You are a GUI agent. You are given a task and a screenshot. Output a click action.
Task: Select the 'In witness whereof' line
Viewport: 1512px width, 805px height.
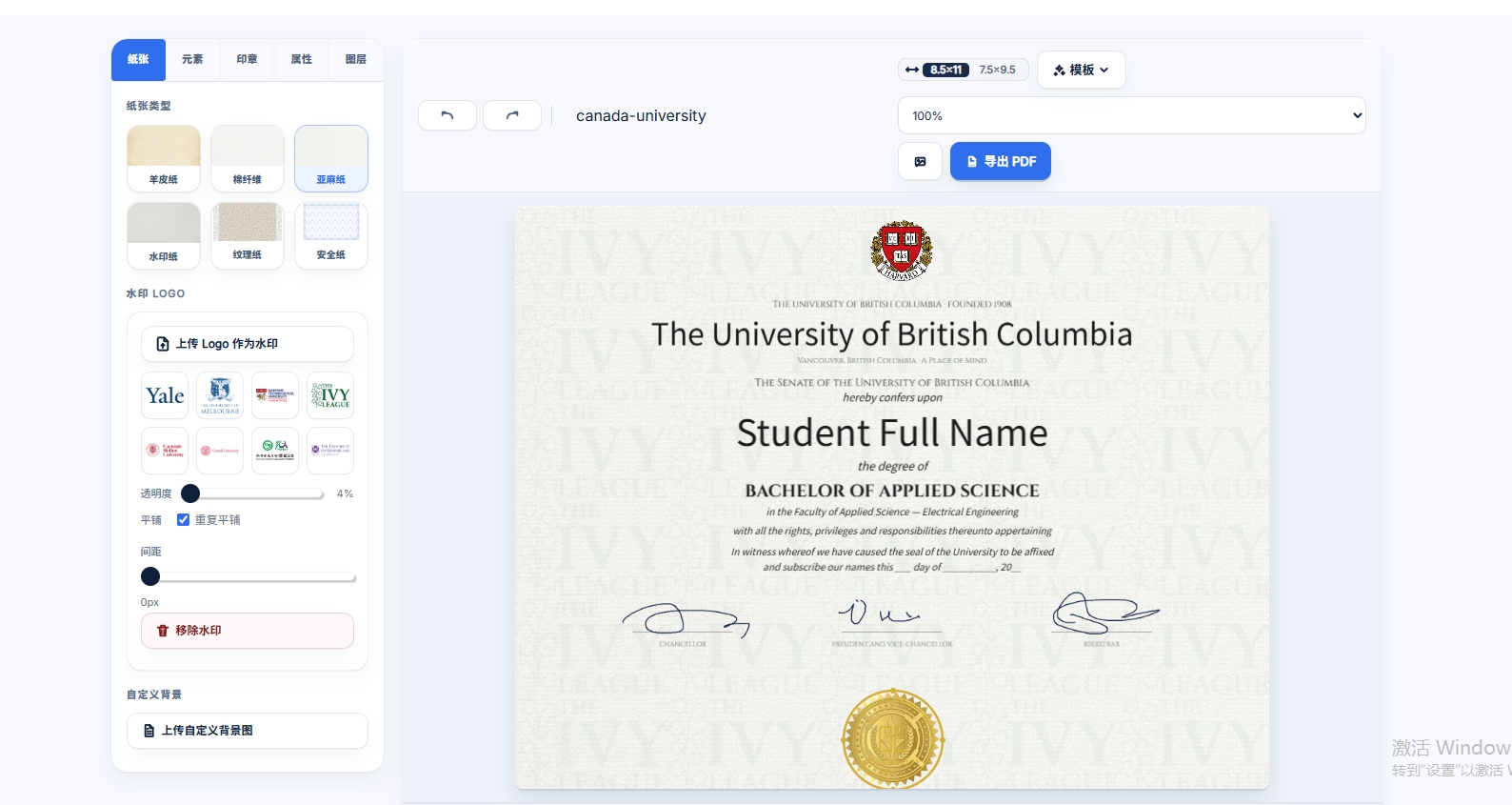(x=892, y=552)
